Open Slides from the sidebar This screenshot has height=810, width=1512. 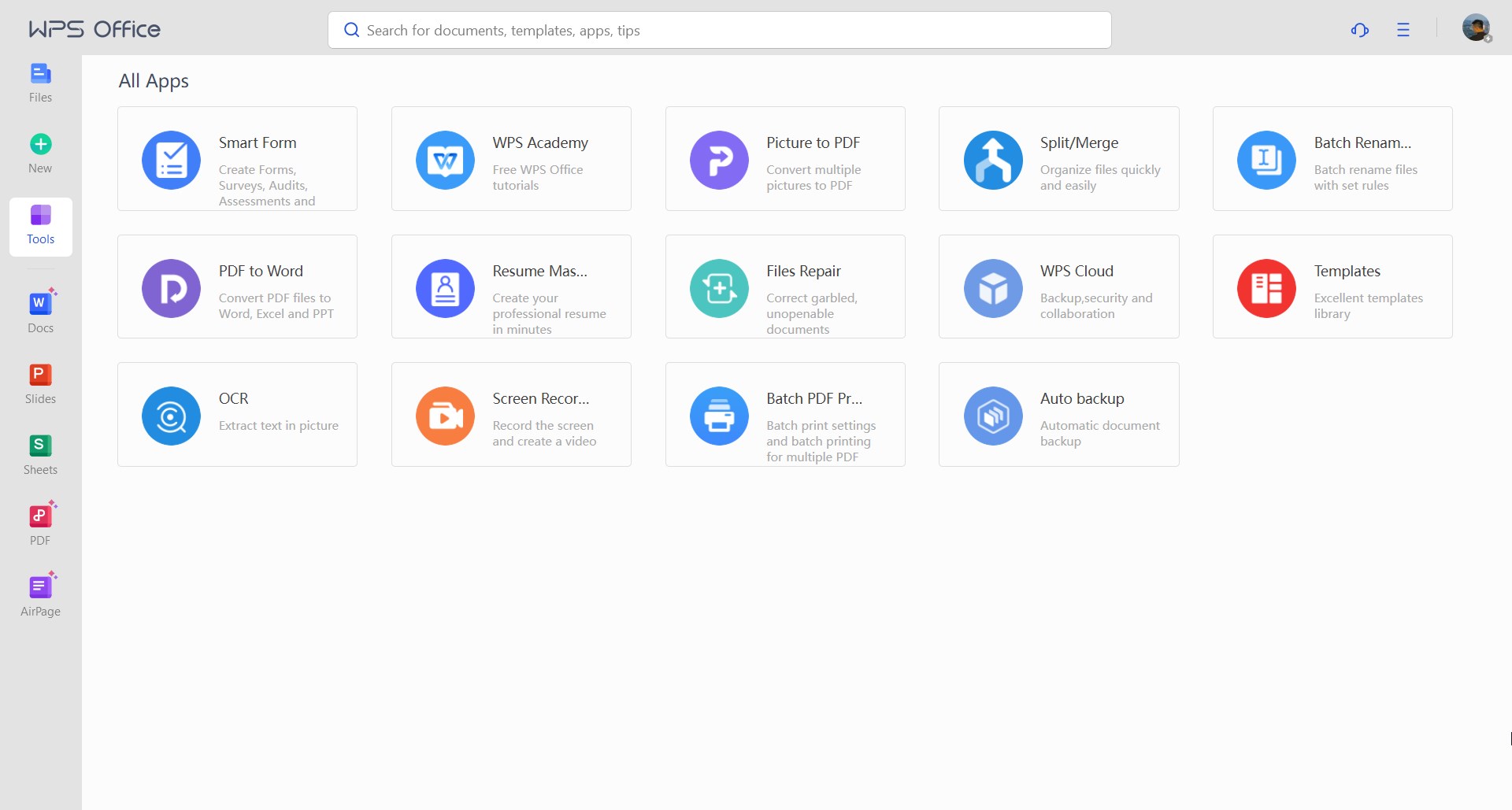40,383
